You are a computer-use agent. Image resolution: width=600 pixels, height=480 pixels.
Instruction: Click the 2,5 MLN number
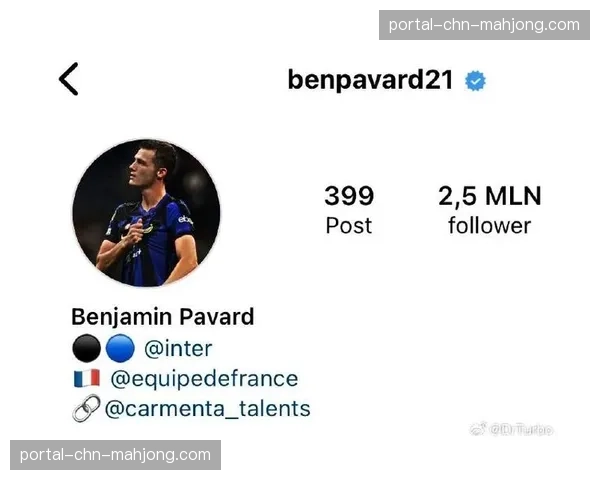(489, 196)
